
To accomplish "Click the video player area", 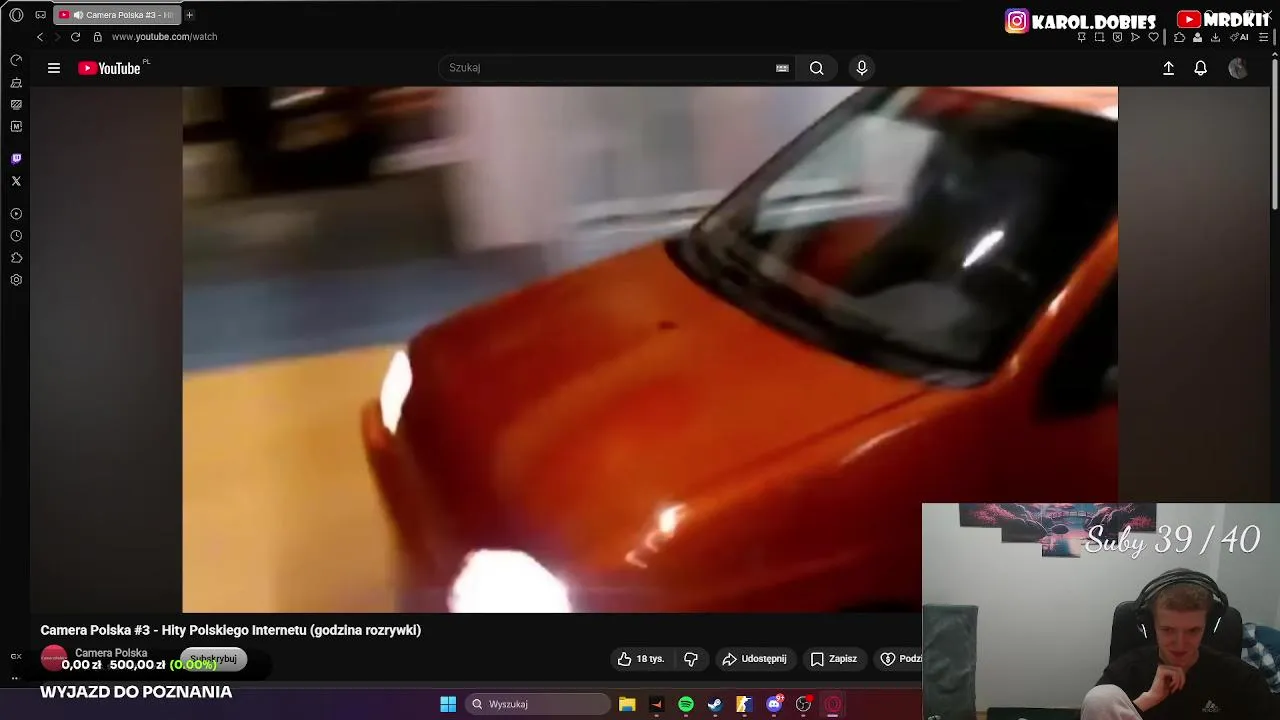I will [x=650, y=349].
